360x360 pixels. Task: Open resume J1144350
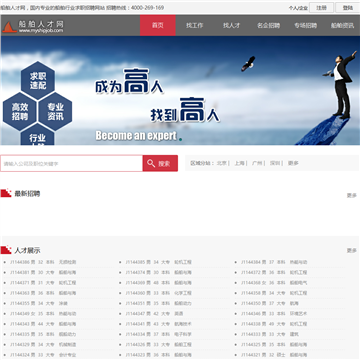point(270,304)
